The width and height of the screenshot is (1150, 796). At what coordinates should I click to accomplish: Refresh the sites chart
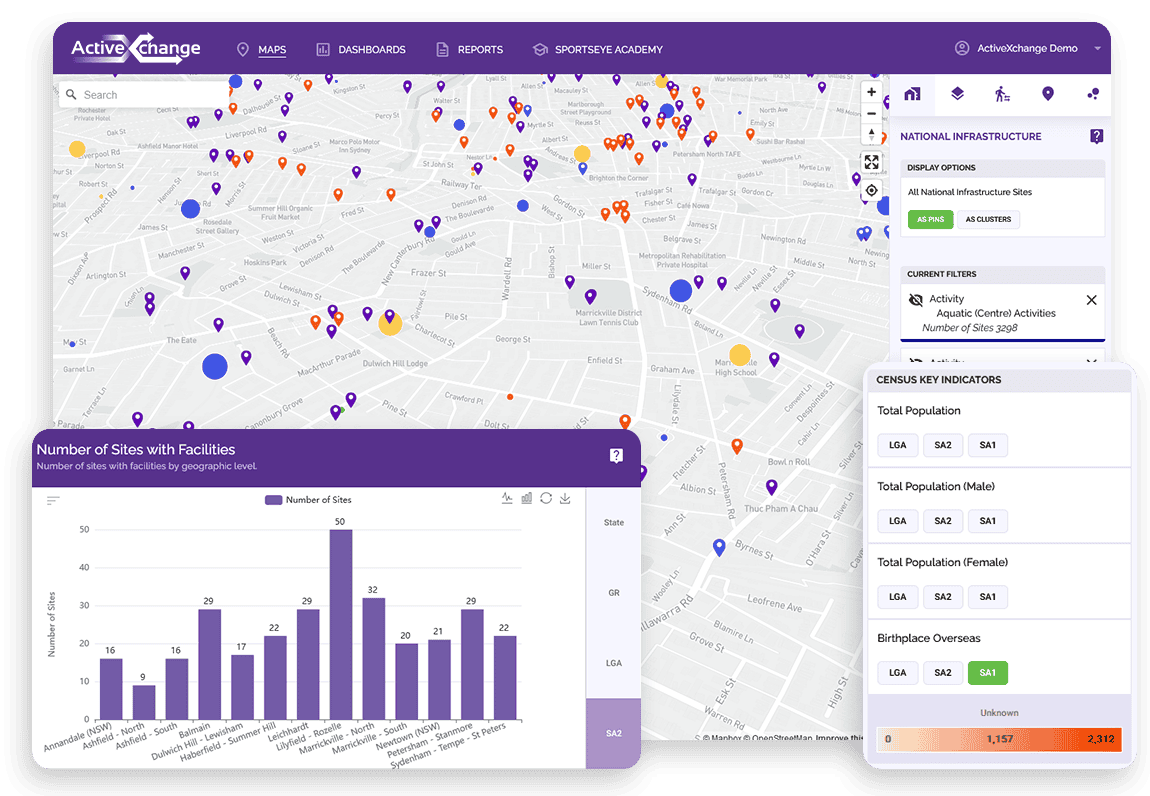[546, 498]
